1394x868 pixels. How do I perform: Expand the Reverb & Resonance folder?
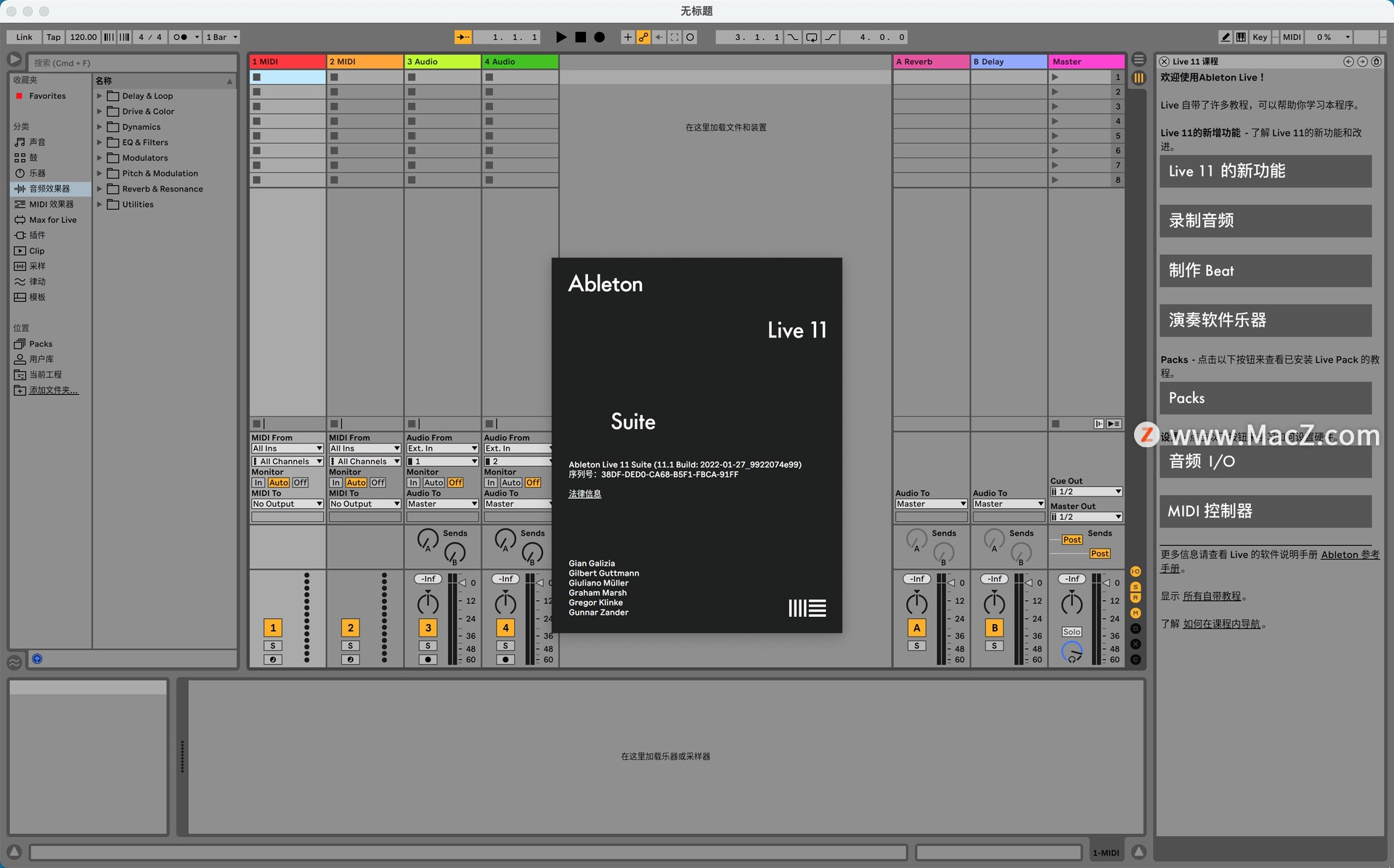(99, 189)
